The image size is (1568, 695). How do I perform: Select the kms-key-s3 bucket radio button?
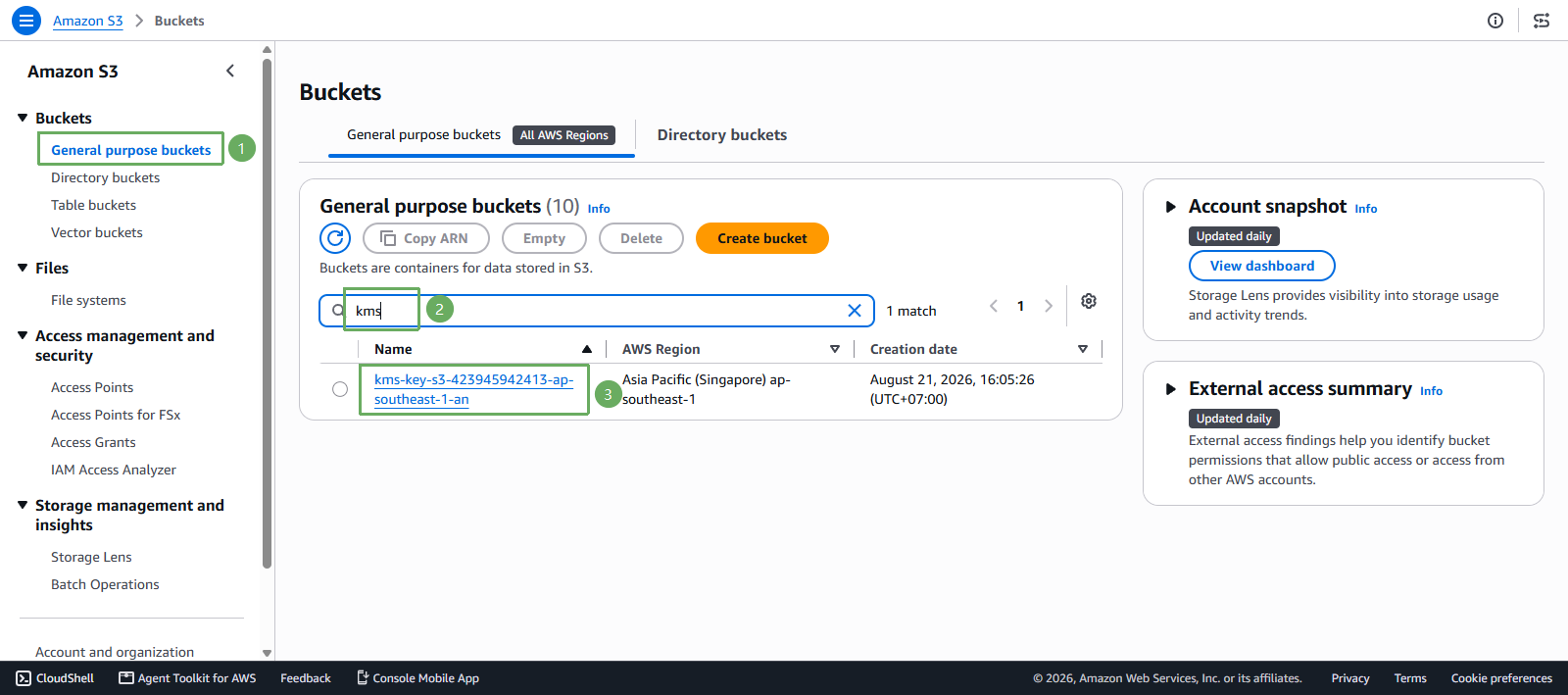[340, 389]
